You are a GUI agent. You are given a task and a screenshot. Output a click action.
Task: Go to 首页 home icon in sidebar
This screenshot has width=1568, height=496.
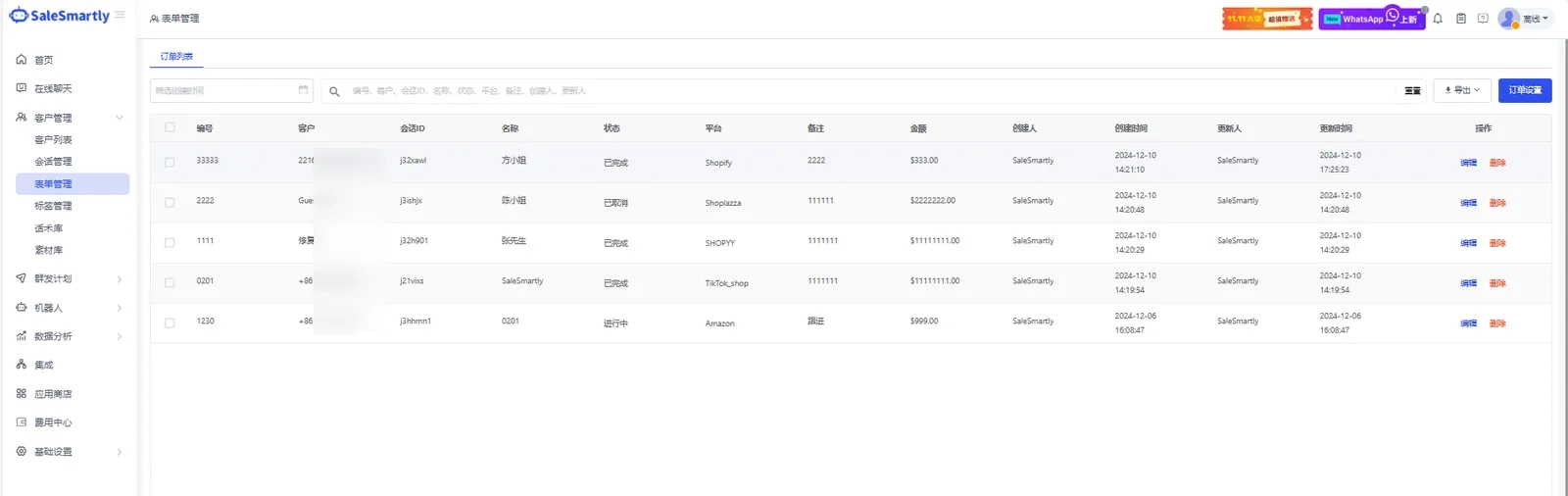(22, 60)
